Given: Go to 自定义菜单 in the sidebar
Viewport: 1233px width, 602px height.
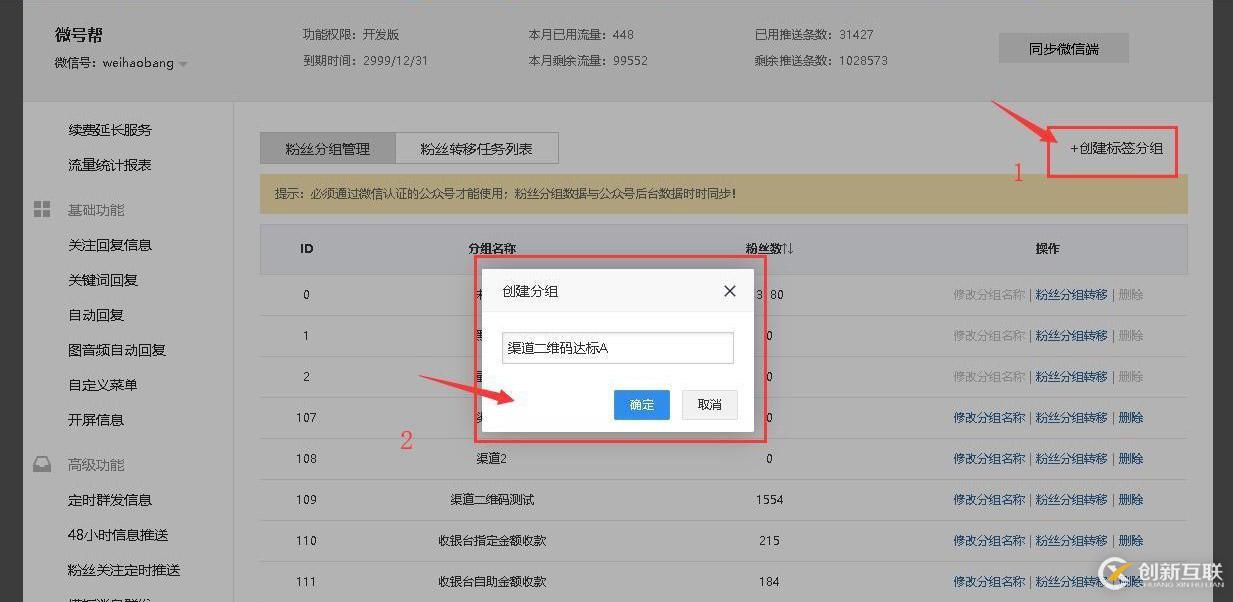Looking at the screenshot, I should tap(103, 385).
